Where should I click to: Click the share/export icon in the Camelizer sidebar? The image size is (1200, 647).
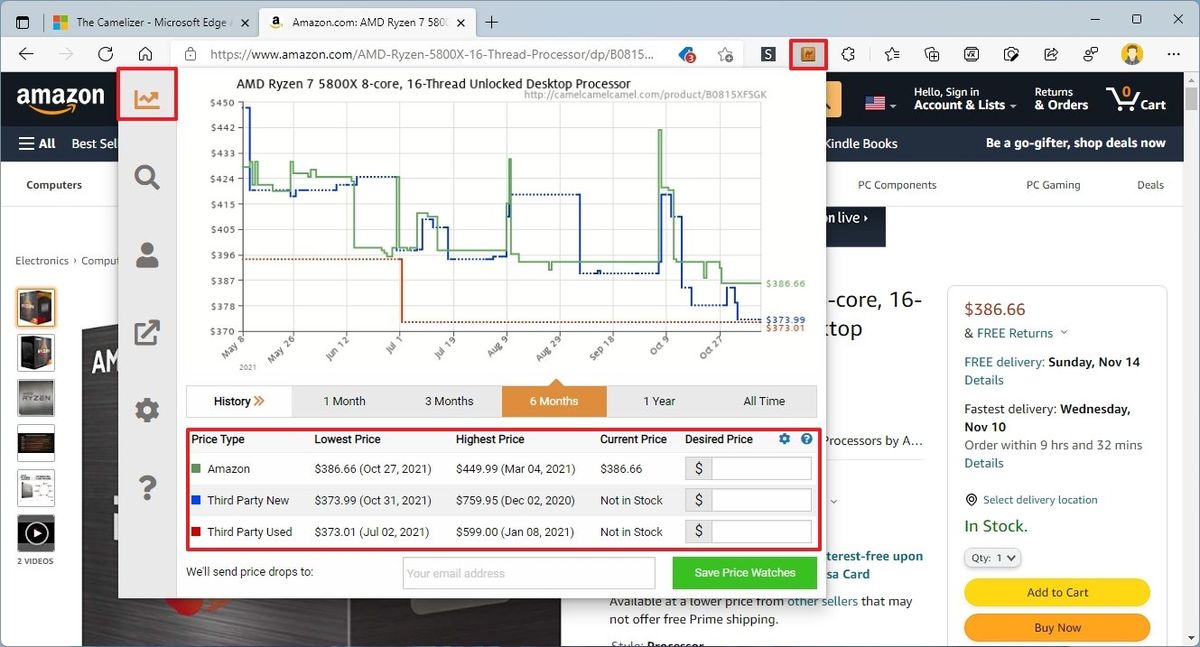(147, 332)
